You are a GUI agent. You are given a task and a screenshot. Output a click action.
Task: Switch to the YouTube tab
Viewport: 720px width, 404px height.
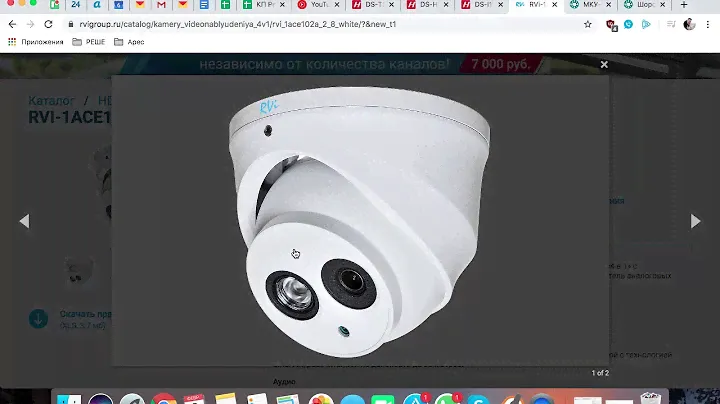(x=313, y=6)
